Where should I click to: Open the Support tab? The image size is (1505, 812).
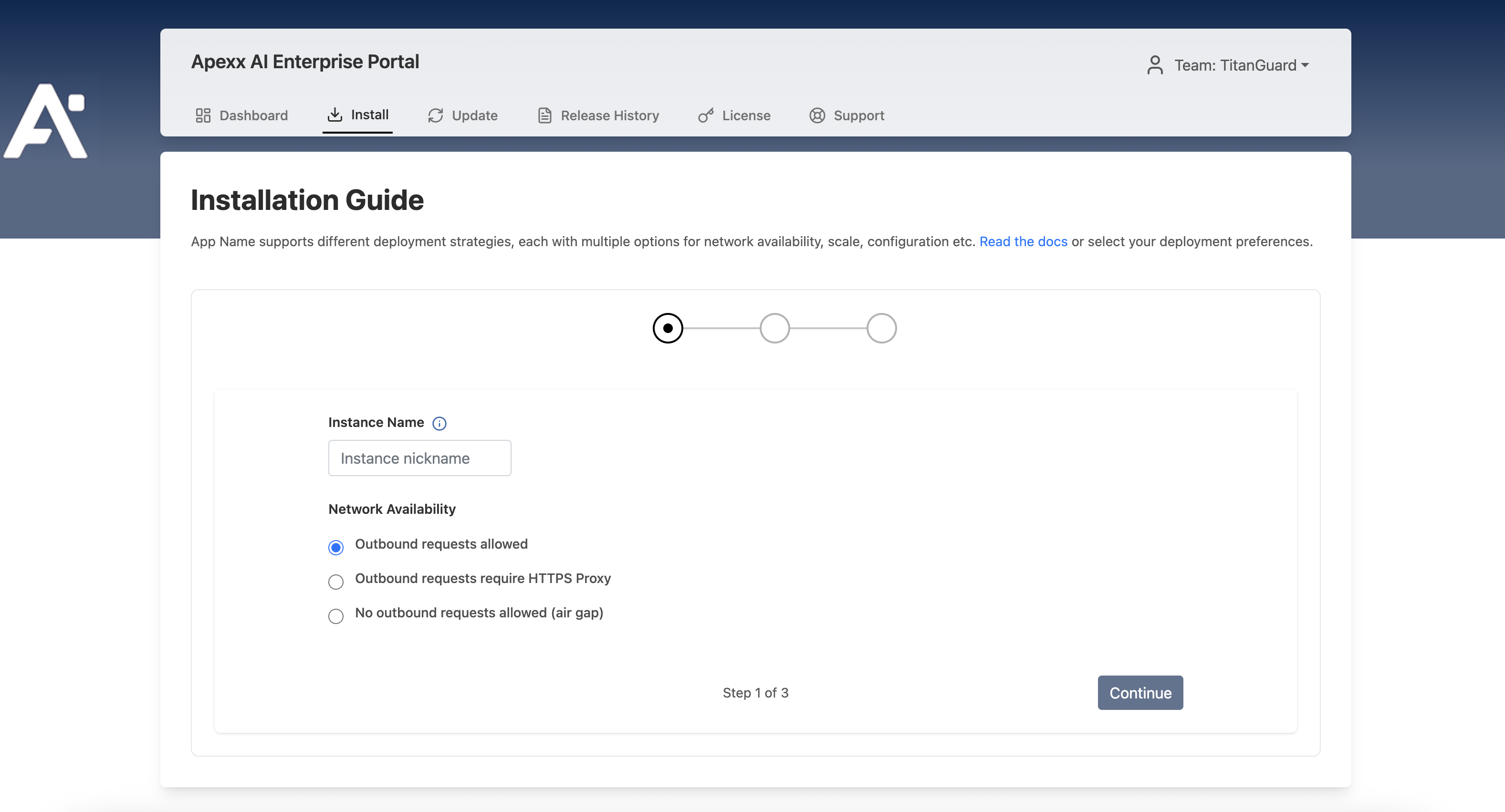pos(847,115)
